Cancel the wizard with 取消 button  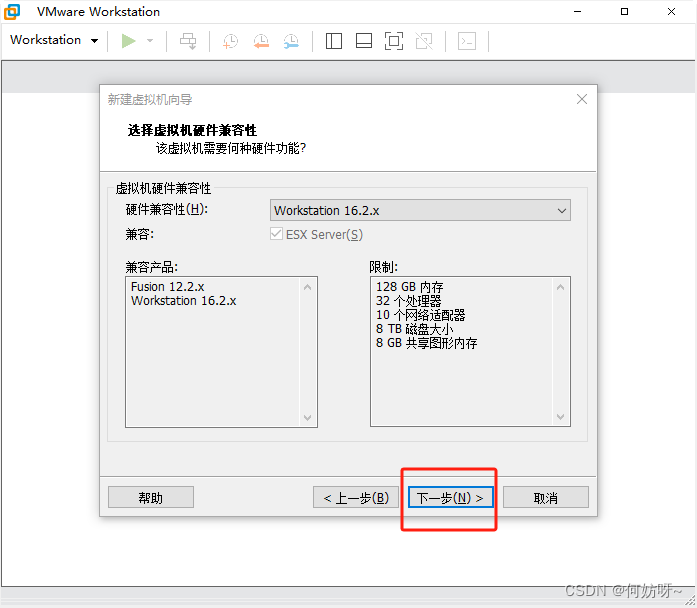(546, 497)
